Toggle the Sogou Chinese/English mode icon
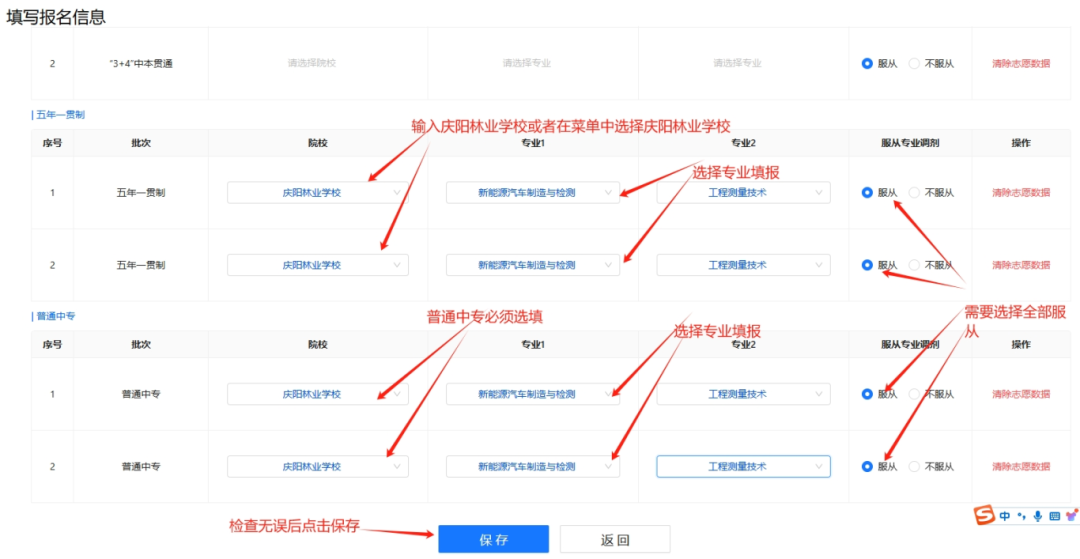This screenshot has height=559, width=1080. (1004, 516)
